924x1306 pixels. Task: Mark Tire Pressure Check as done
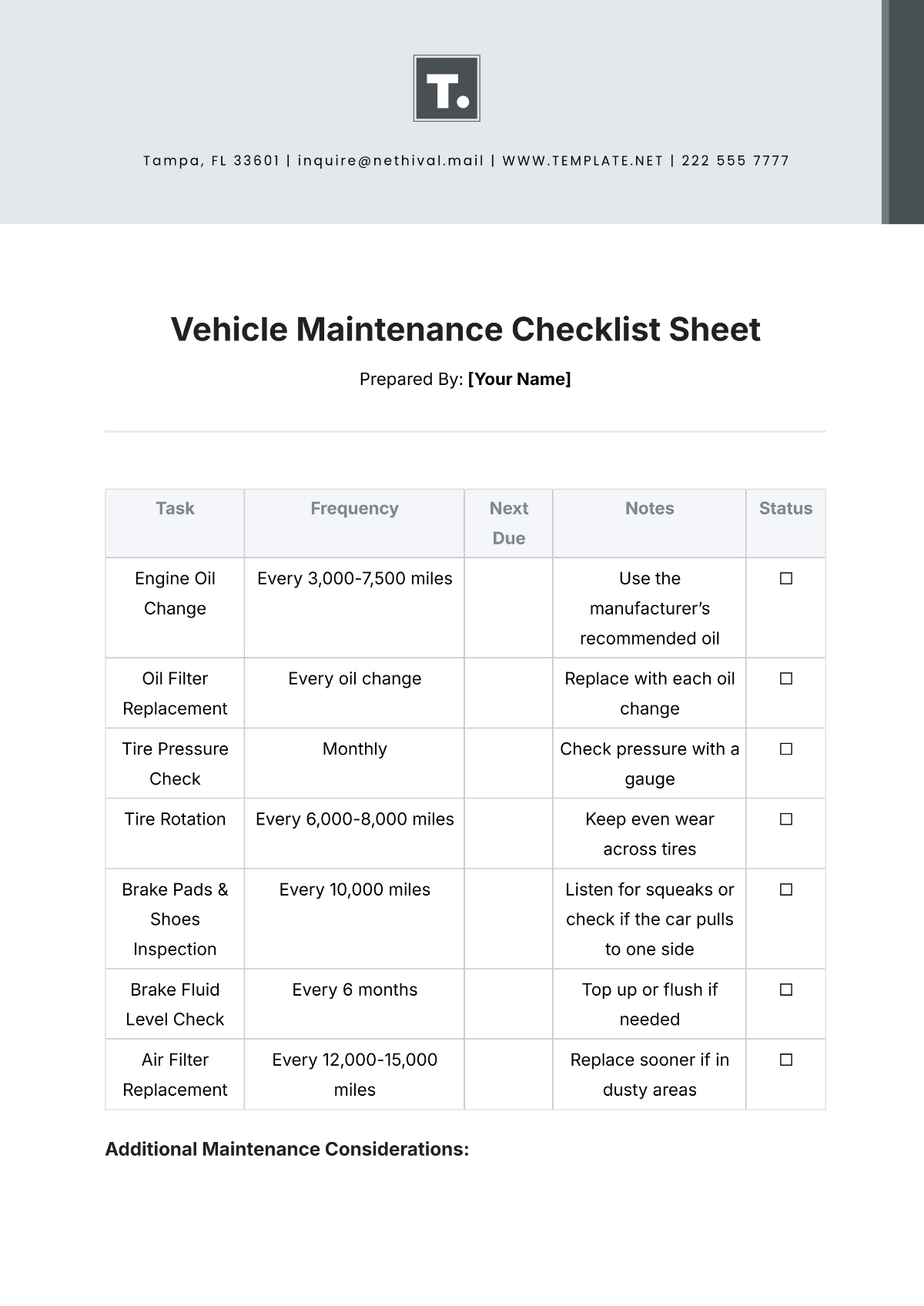[785, 748]
